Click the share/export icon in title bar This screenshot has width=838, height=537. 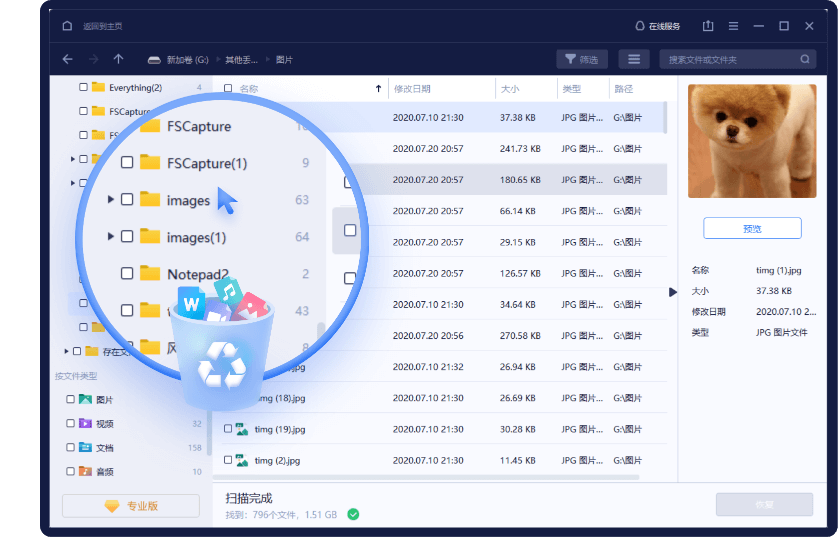(x=709, y=26)
